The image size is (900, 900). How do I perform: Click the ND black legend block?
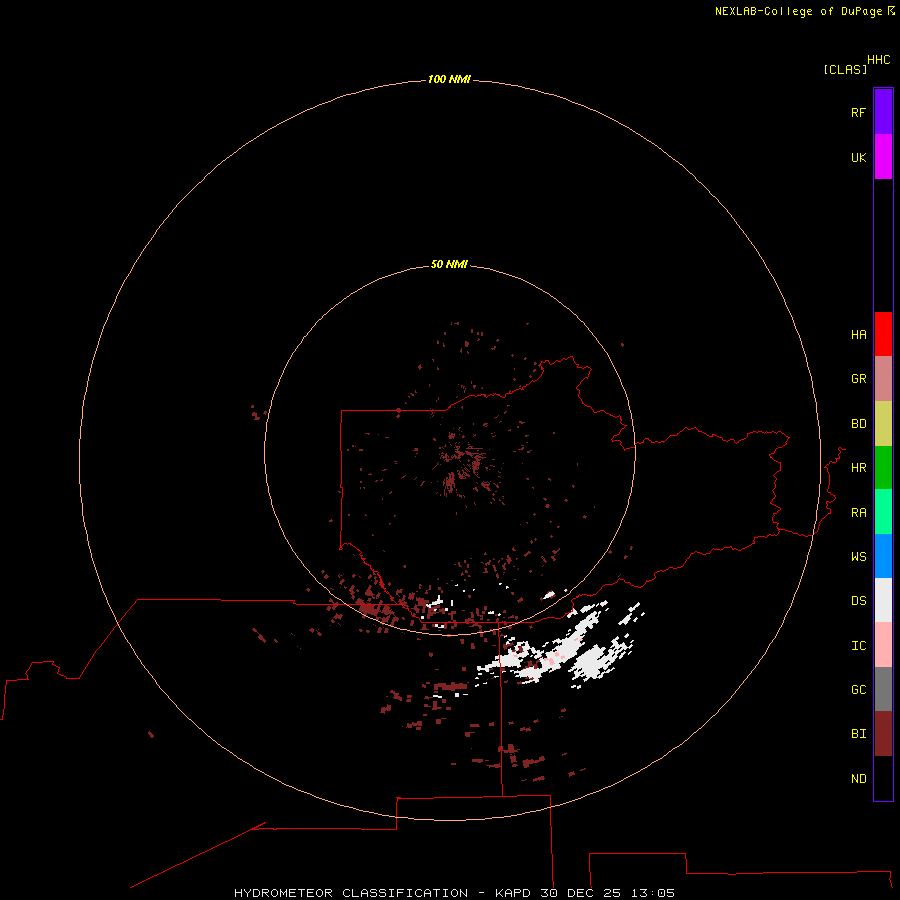tap(883, 778)
